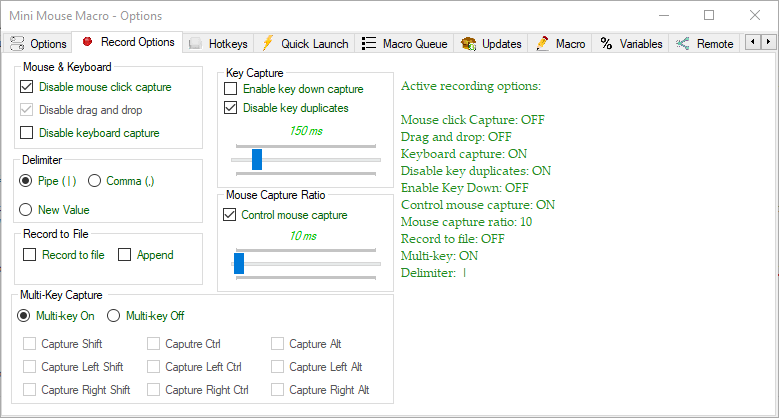This screenshot has height=418, width=779.
Task: Check Disable keyboard capture
Action: [x=26, y=133]
